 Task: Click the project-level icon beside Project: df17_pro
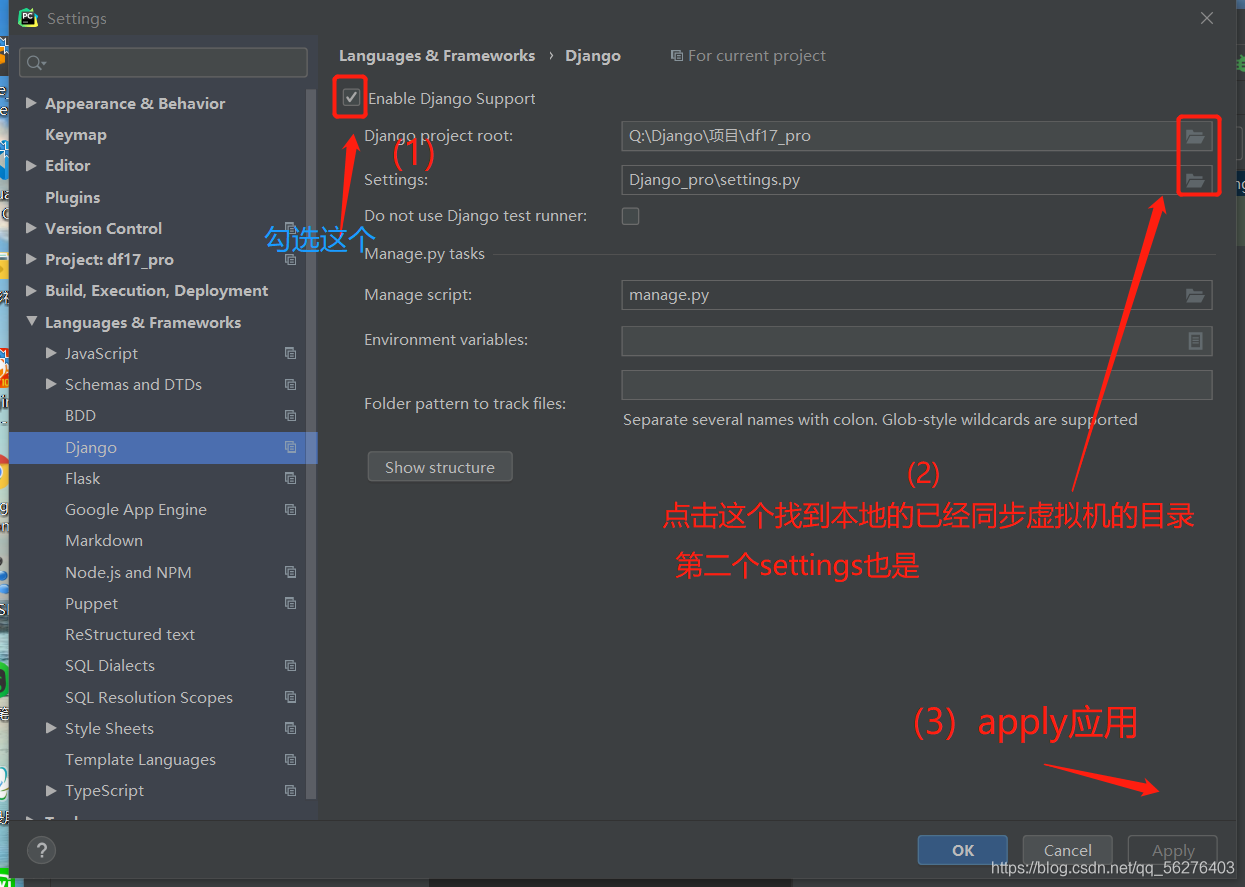click(290, 260)
